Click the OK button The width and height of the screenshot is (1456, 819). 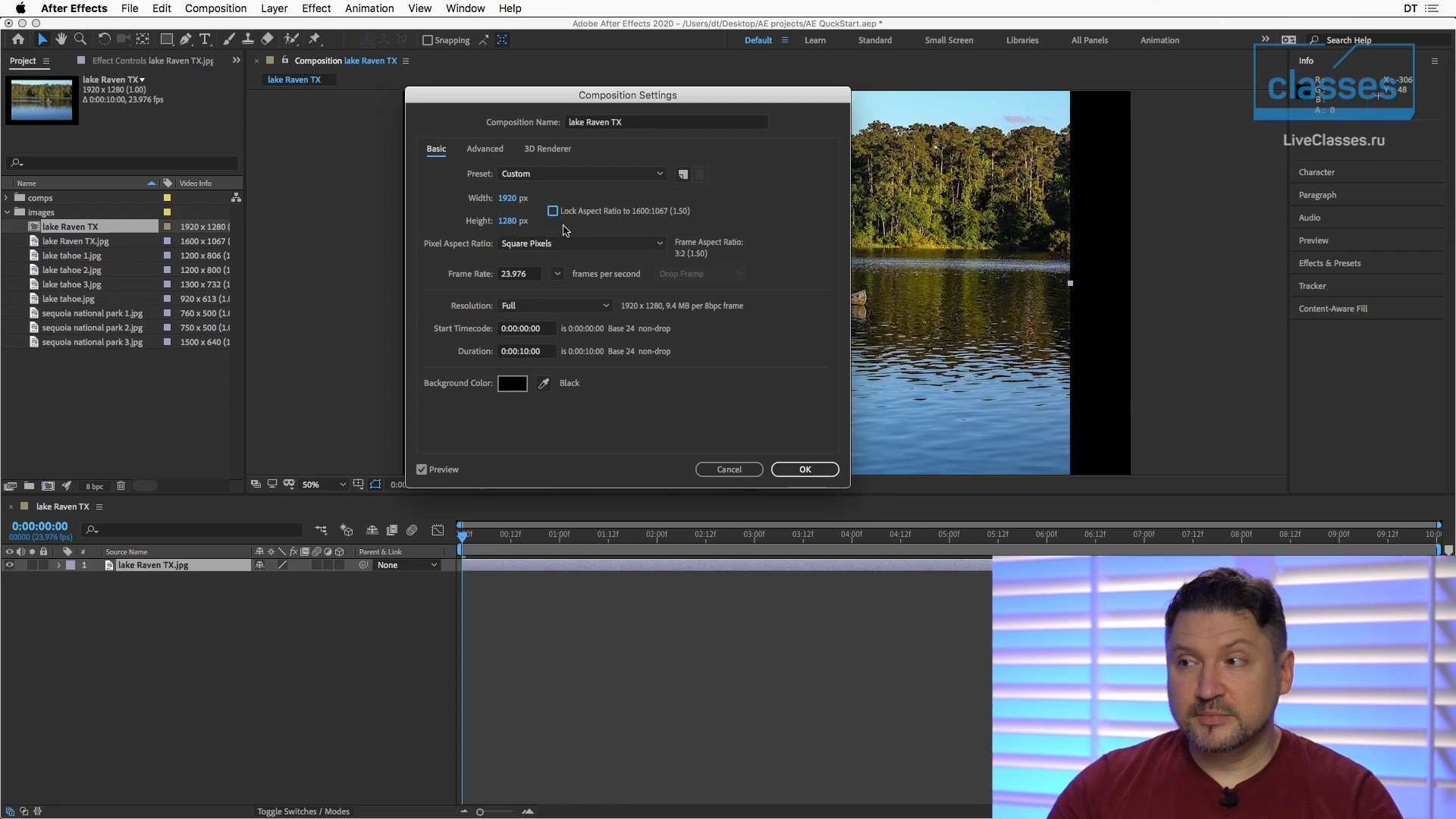click(805, 469)
